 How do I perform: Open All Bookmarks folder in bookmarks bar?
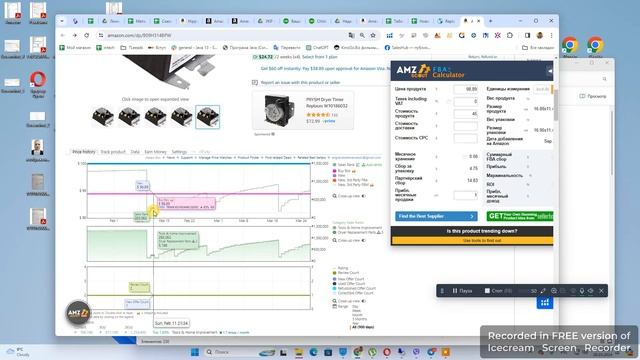[538, 48]
